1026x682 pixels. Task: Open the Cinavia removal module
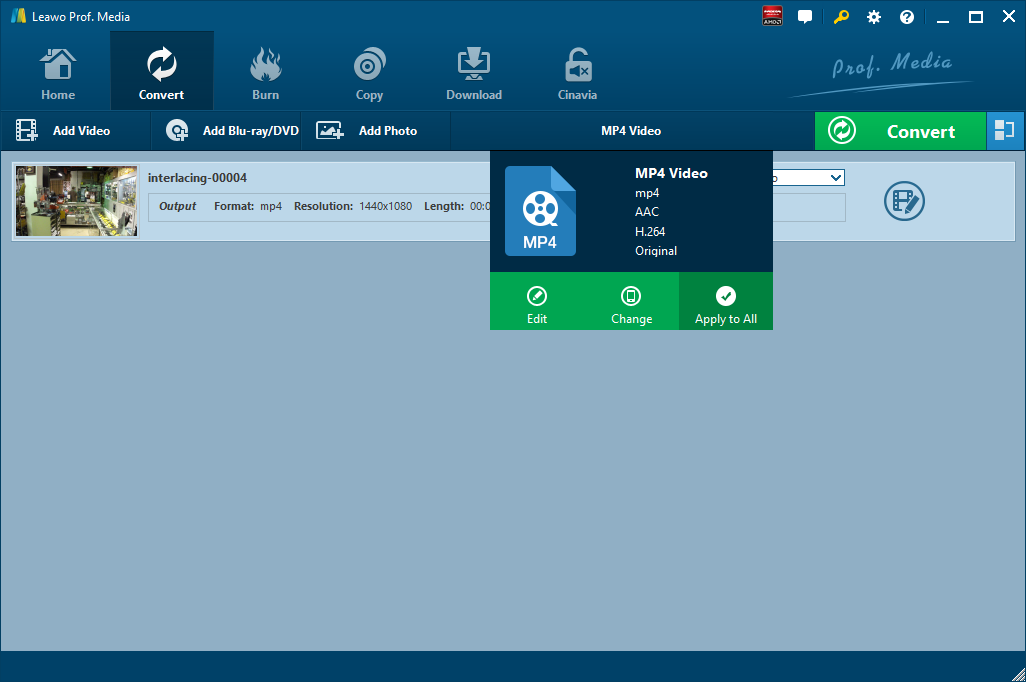click(x=577, y=75)
